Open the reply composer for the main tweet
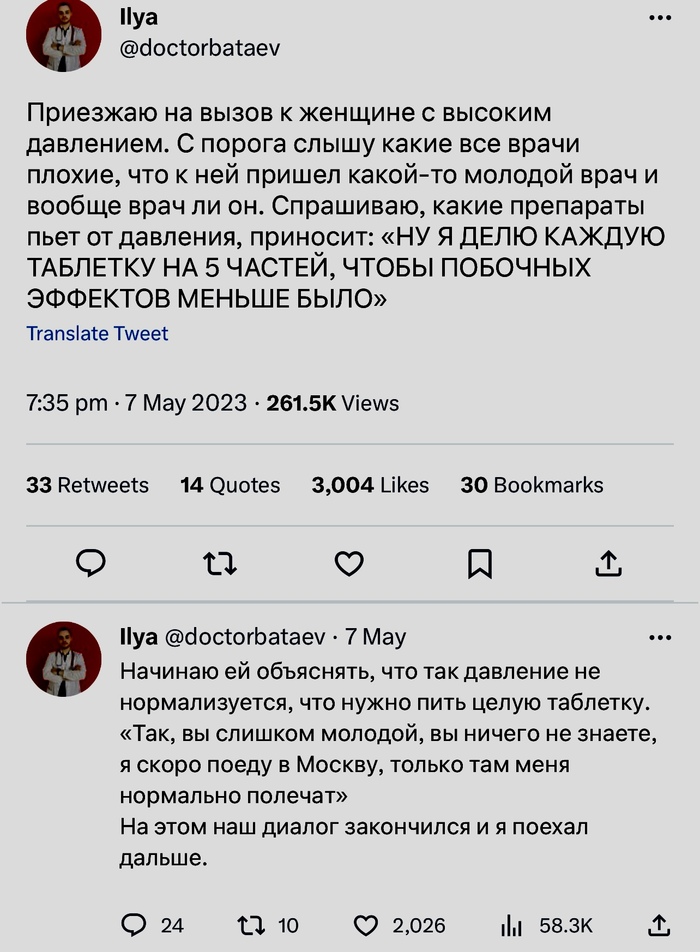Viewport: 700px width, 952px height. [90, 564]
